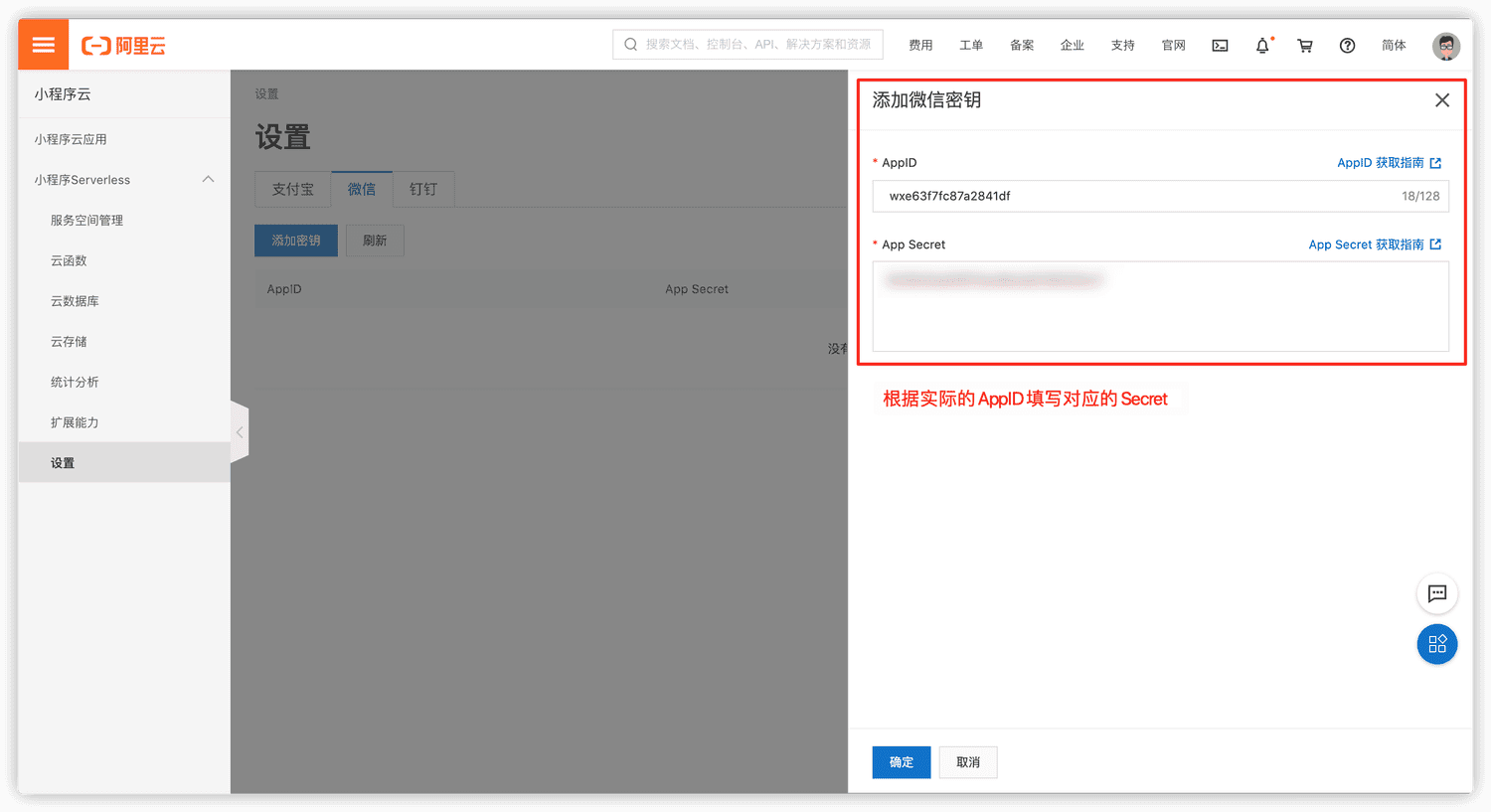Confirm with the 确定 button
Image resolution: width=1491 pixels, height=812 pixels.
tap(902, 762)
